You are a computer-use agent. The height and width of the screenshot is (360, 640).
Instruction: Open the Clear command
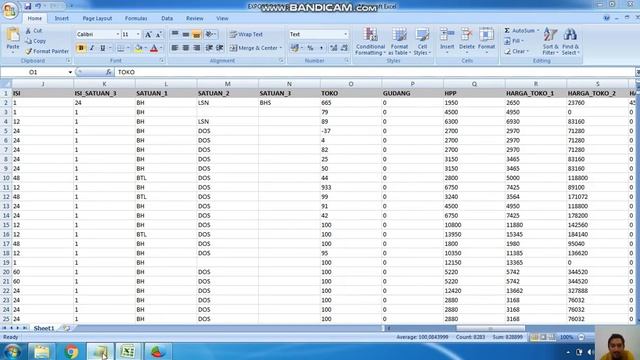516,51
